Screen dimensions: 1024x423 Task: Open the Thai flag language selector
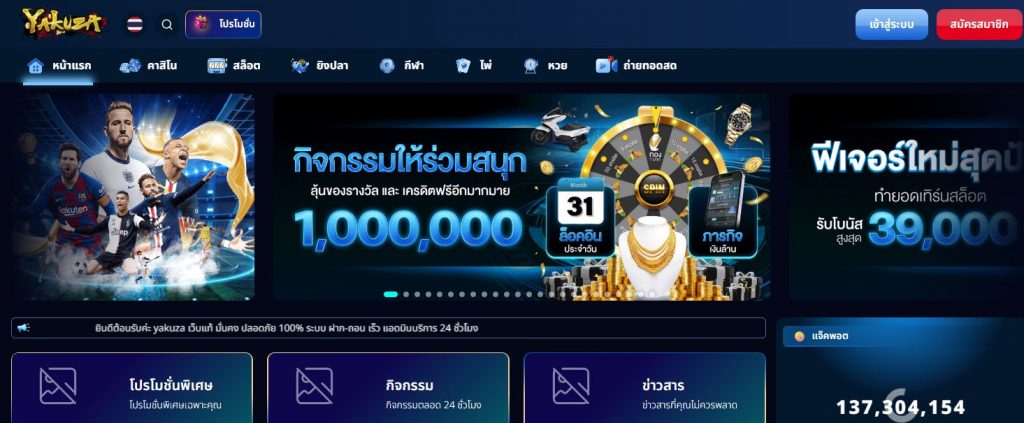pyautogui.click(x=135, y=25)
